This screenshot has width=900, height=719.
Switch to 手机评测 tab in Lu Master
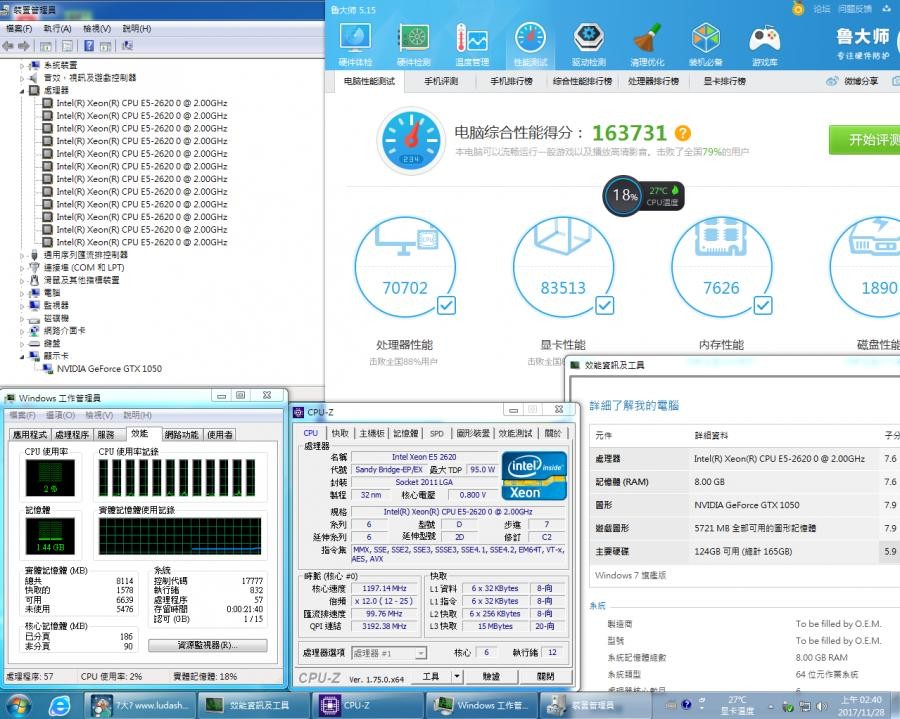click(441, 81)
